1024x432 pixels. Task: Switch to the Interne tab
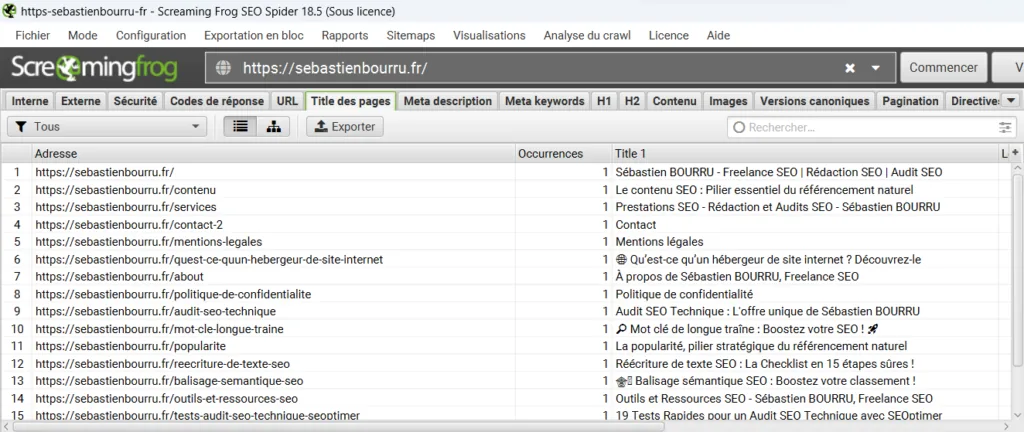[30, 101]
